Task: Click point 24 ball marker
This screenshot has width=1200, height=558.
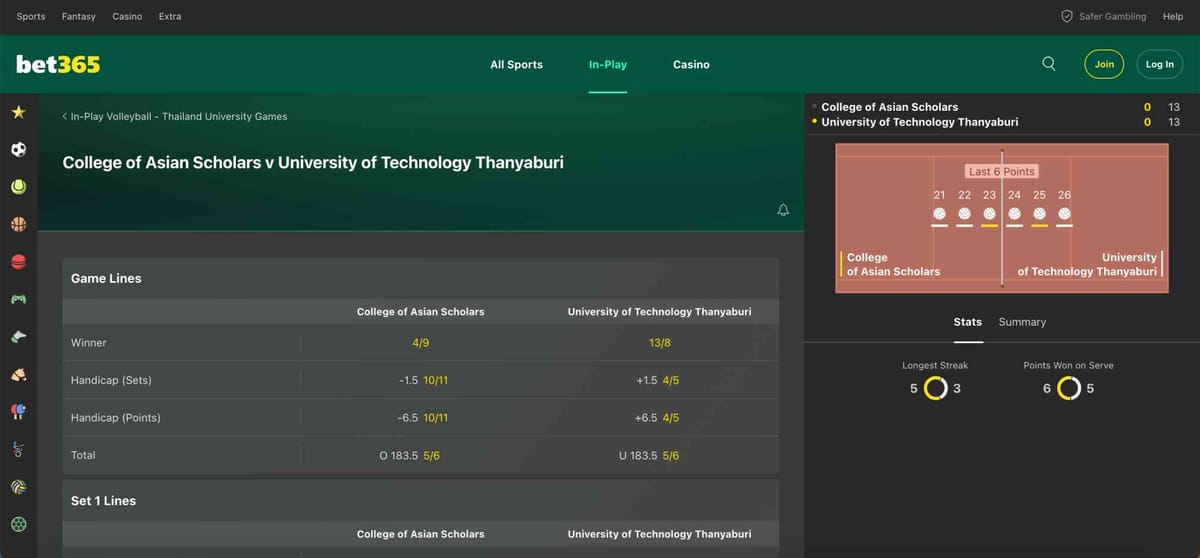Action: pos(1014,214)
